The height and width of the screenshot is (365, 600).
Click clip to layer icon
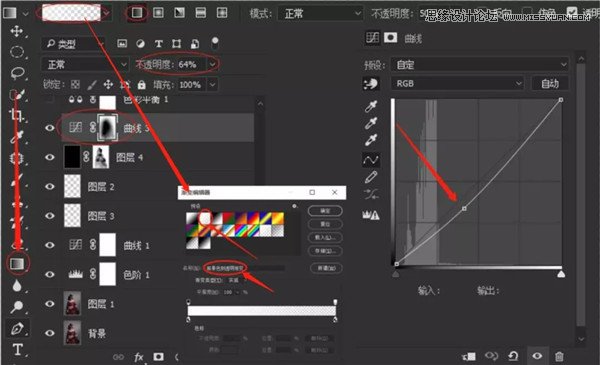coord(469,357)
